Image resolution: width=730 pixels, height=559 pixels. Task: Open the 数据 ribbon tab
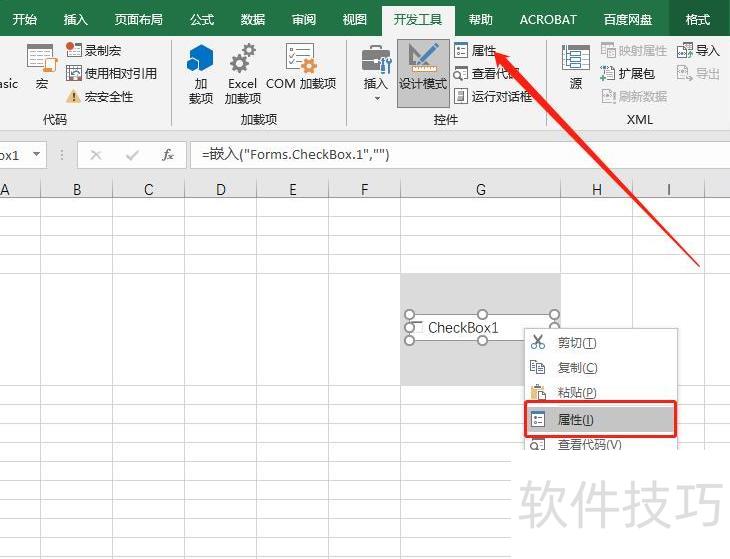point(252,20)
